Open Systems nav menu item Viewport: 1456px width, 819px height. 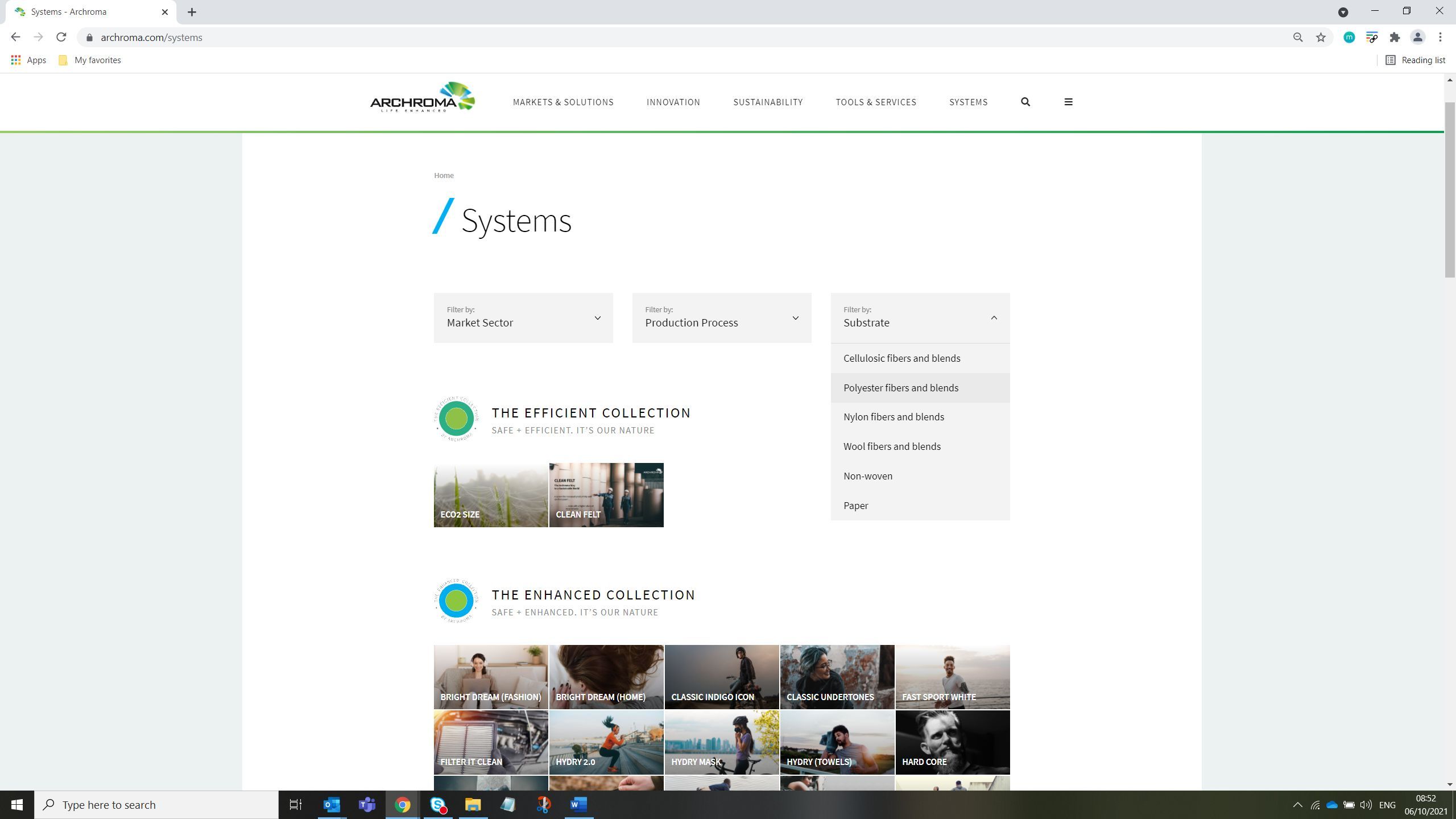tap(968, 102)
